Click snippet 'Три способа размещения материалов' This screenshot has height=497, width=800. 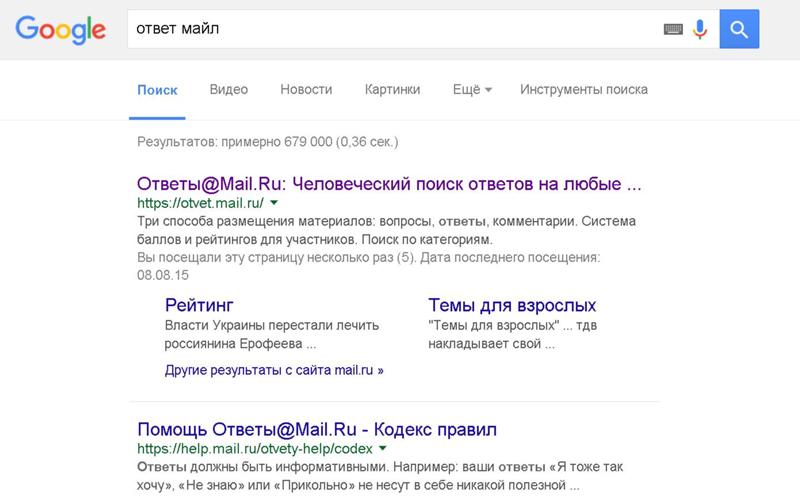256,221
